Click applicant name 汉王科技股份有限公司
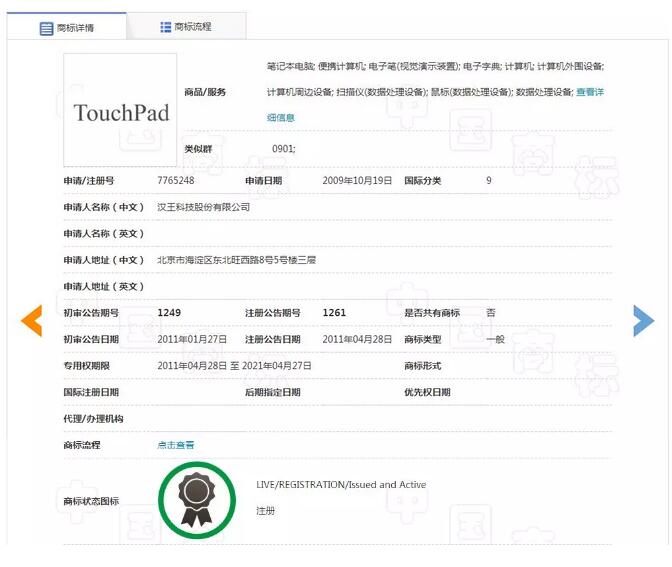The image size is (672, 567). [x=203, y=207]
